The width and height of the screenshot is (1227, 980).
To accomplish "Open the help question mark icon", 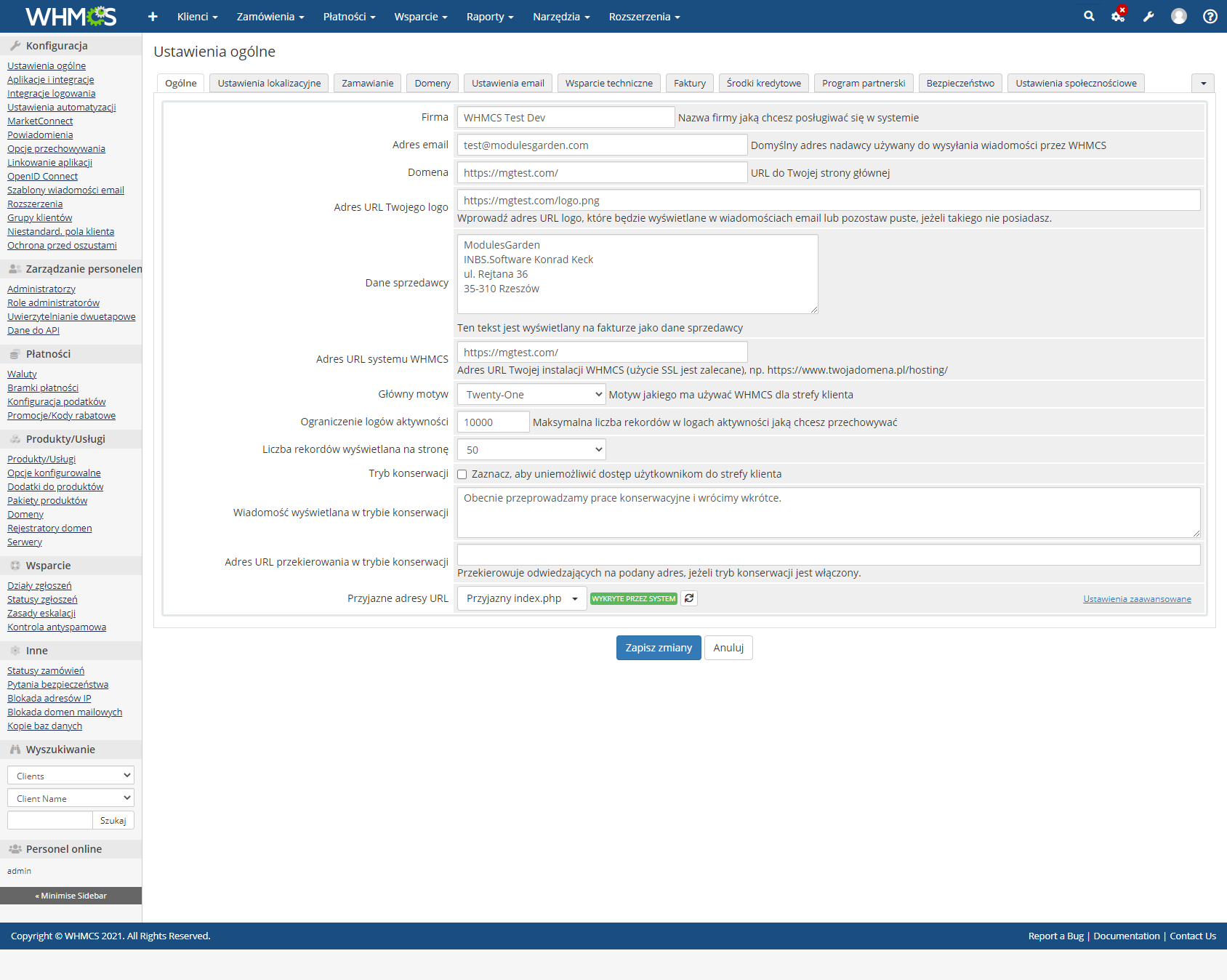I will pyautogui.click(x=1208, y=15).
